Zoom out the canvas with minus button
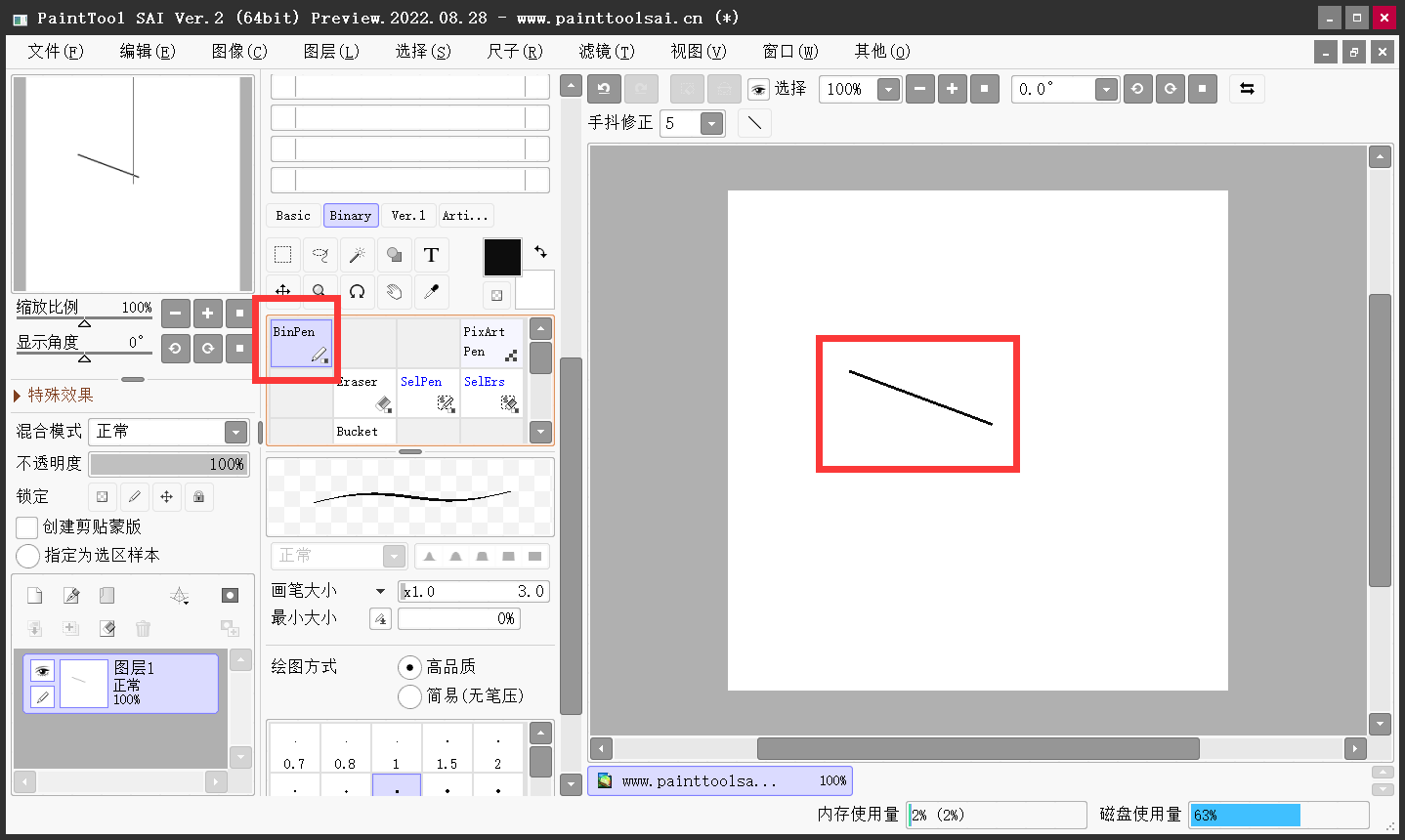The image size is (1405, 840). tap(919, 89)
